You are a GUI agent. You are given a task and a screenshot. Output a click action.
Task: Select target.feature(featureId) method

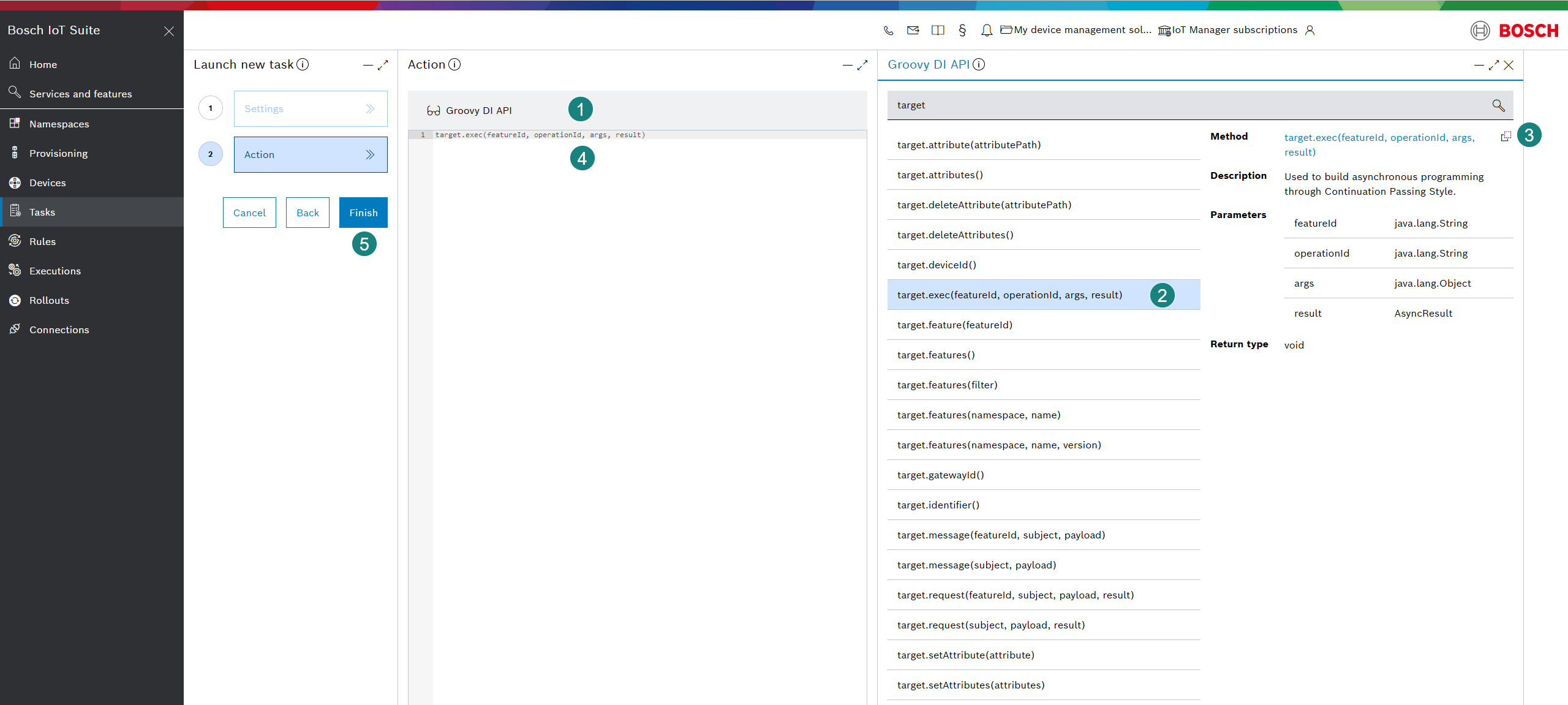tap(1044, 325)
